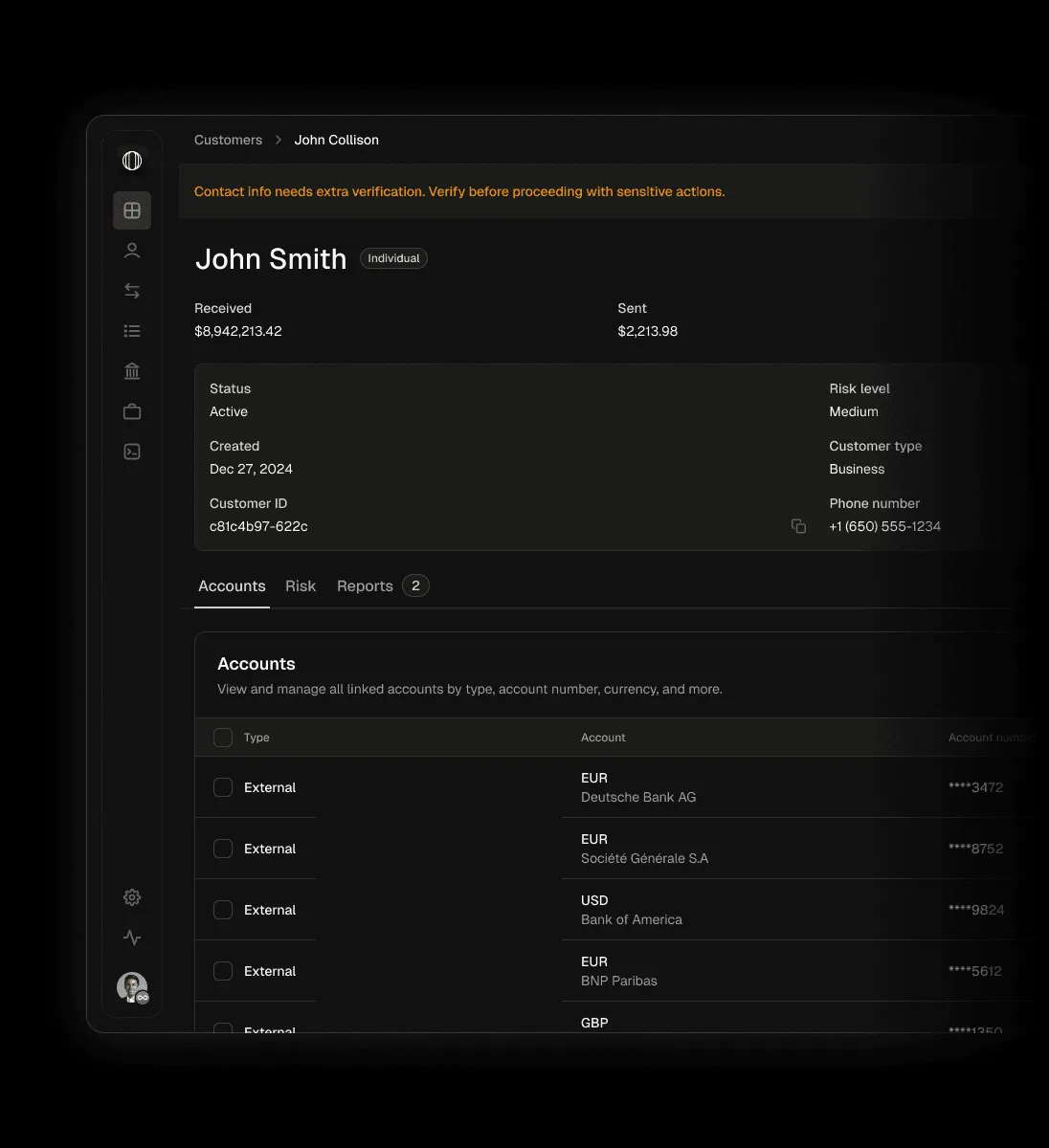Open the activity pulse icon in sidebar
The width and height of the screenshot is (1049, 1148).
[132, 938]
